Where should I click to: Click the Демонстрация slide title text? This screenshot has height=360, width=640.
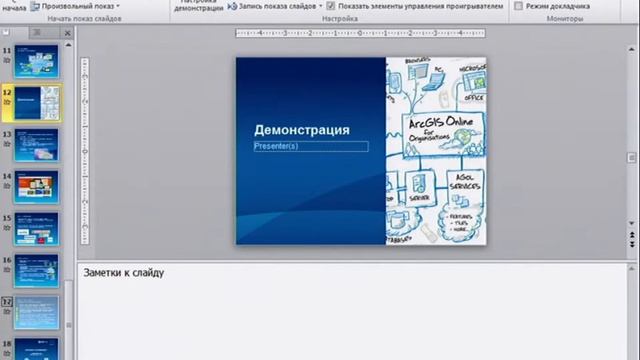pos(302,130)
